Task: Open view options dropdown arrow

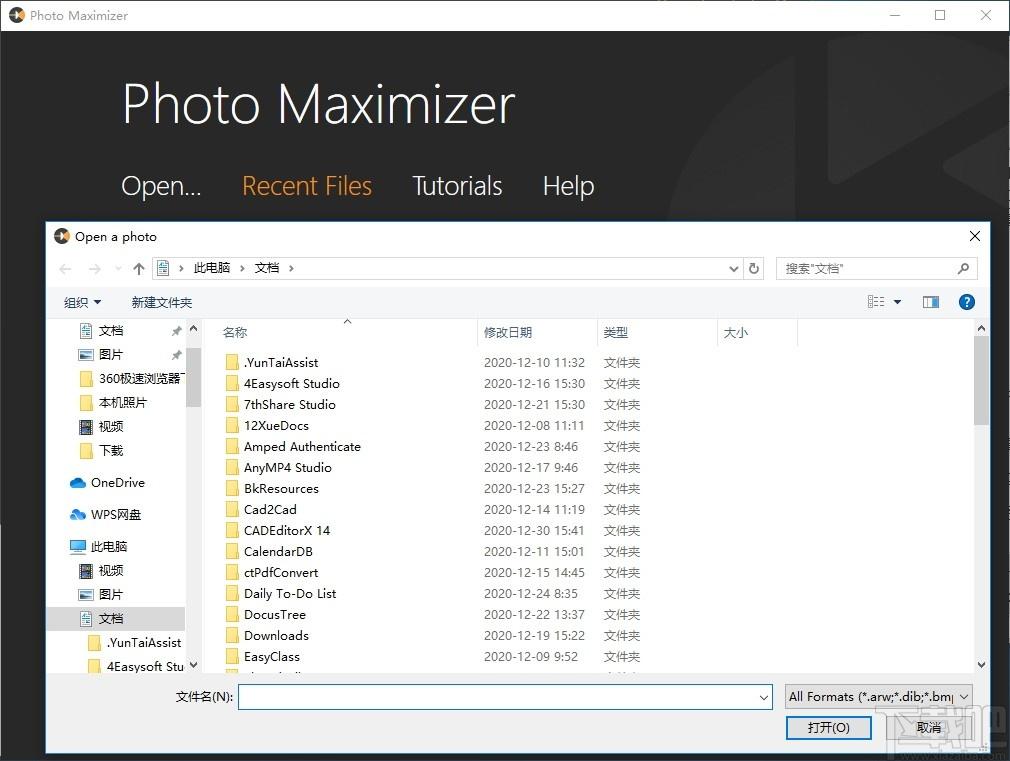Action: coord(897,302)
